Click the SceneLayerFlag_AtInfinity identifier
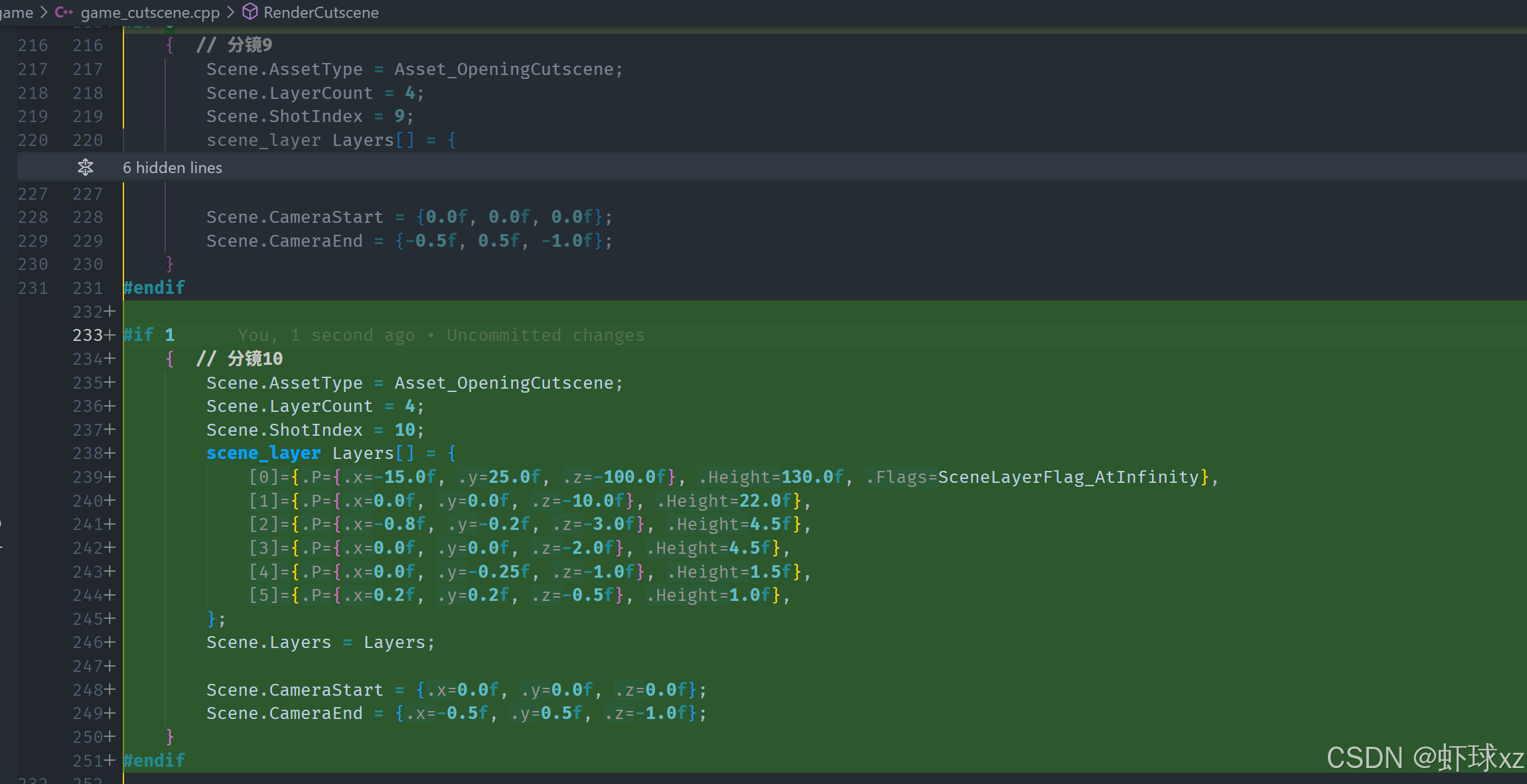The width and height of the screenshot is (1527, 784). (1068, 477)
